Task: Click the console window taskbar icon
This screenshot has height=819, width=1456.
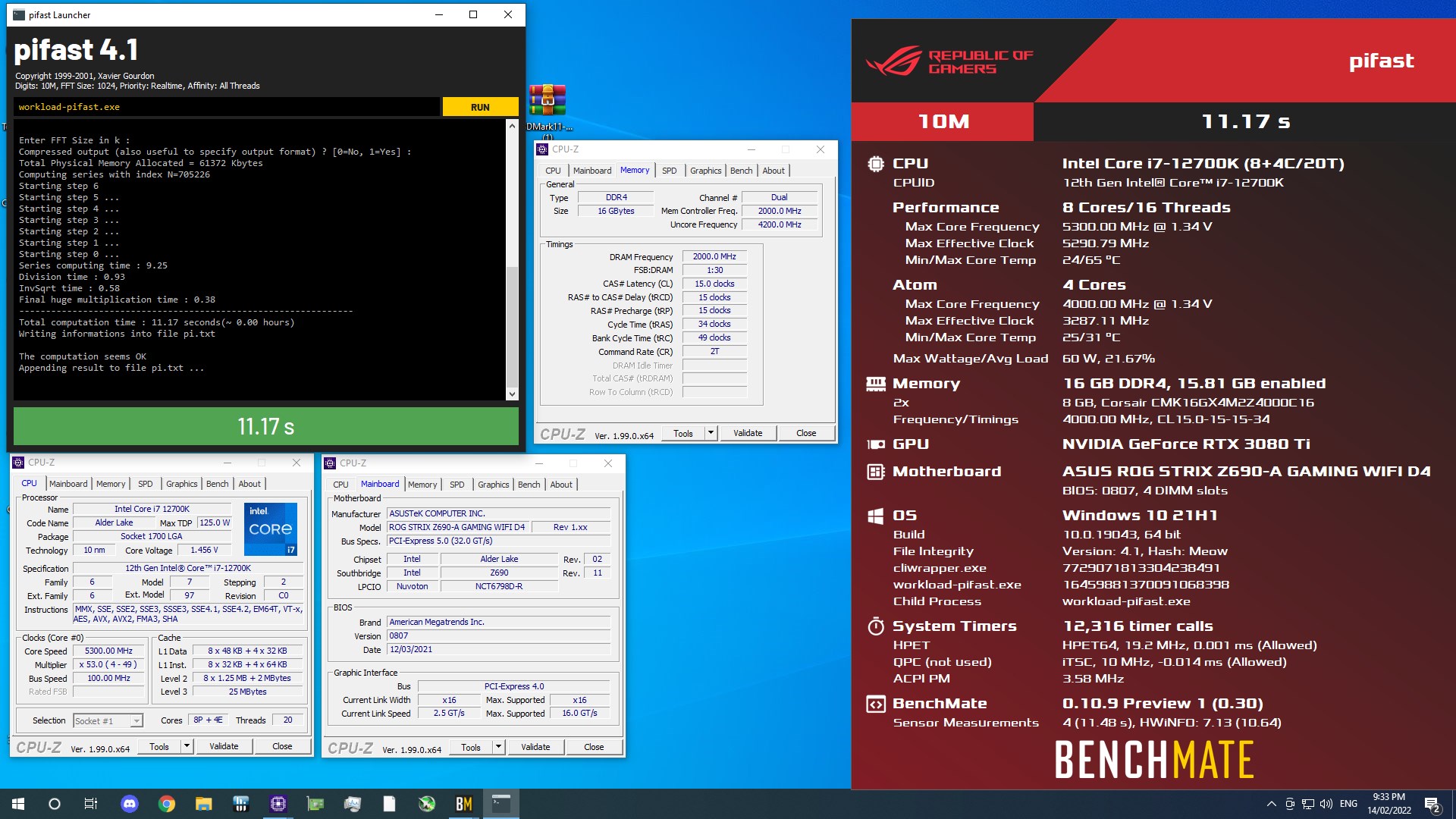Action: point(501,804)
